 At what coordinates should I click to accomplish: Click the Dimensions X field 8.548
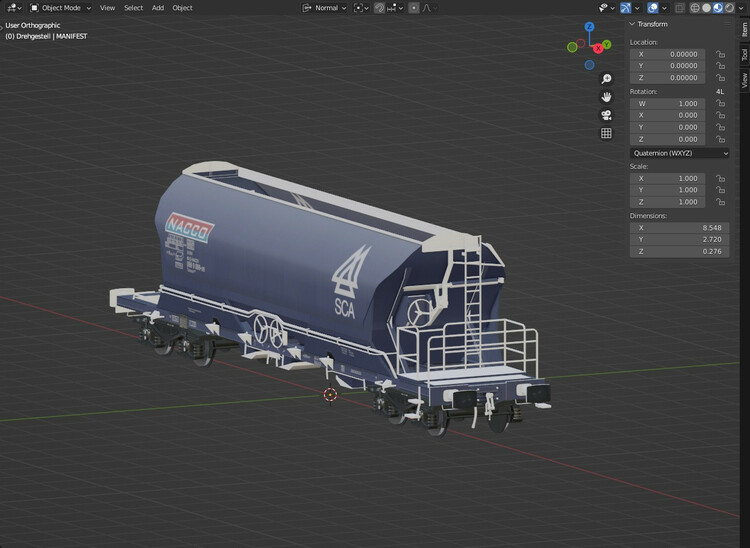[680, 228]
